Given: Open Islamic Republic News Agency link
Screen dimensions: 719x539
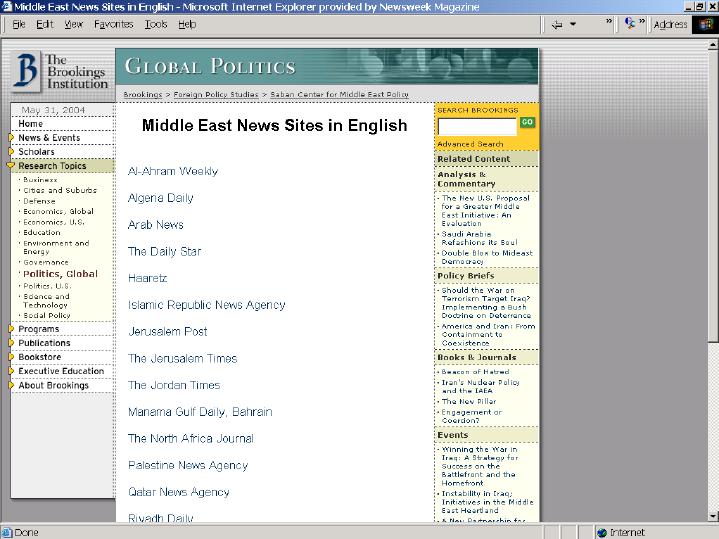Looking at the screenshot, I should click(206, 305).
